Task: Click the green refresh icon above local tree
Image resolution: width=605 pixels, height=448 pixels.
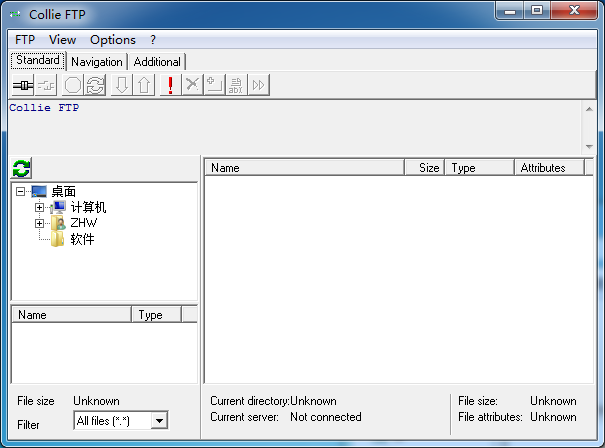Action: [x=22, y=168]
